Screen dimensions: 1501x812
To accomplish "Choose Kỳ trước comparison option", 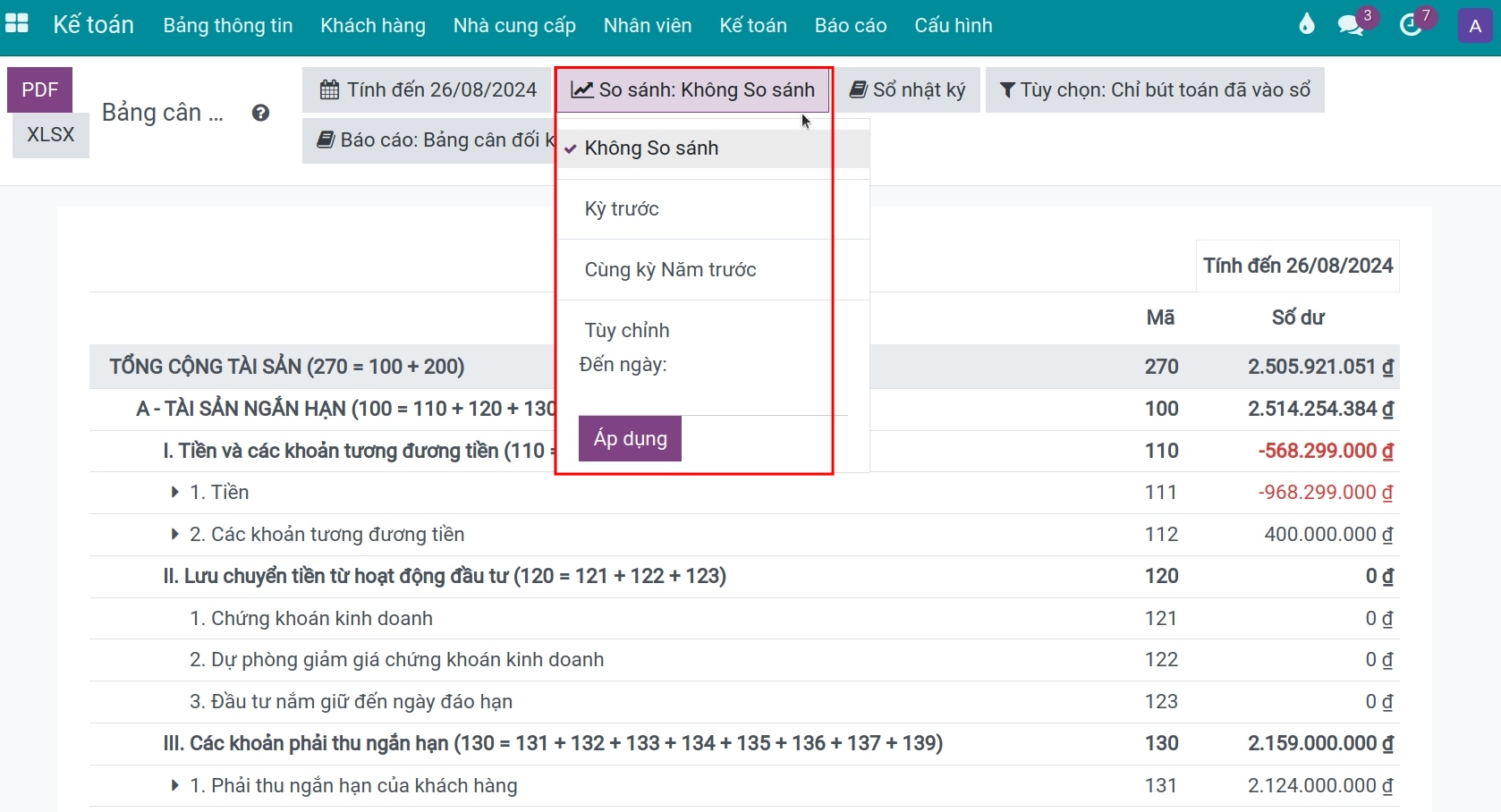I will click(622, 209).
